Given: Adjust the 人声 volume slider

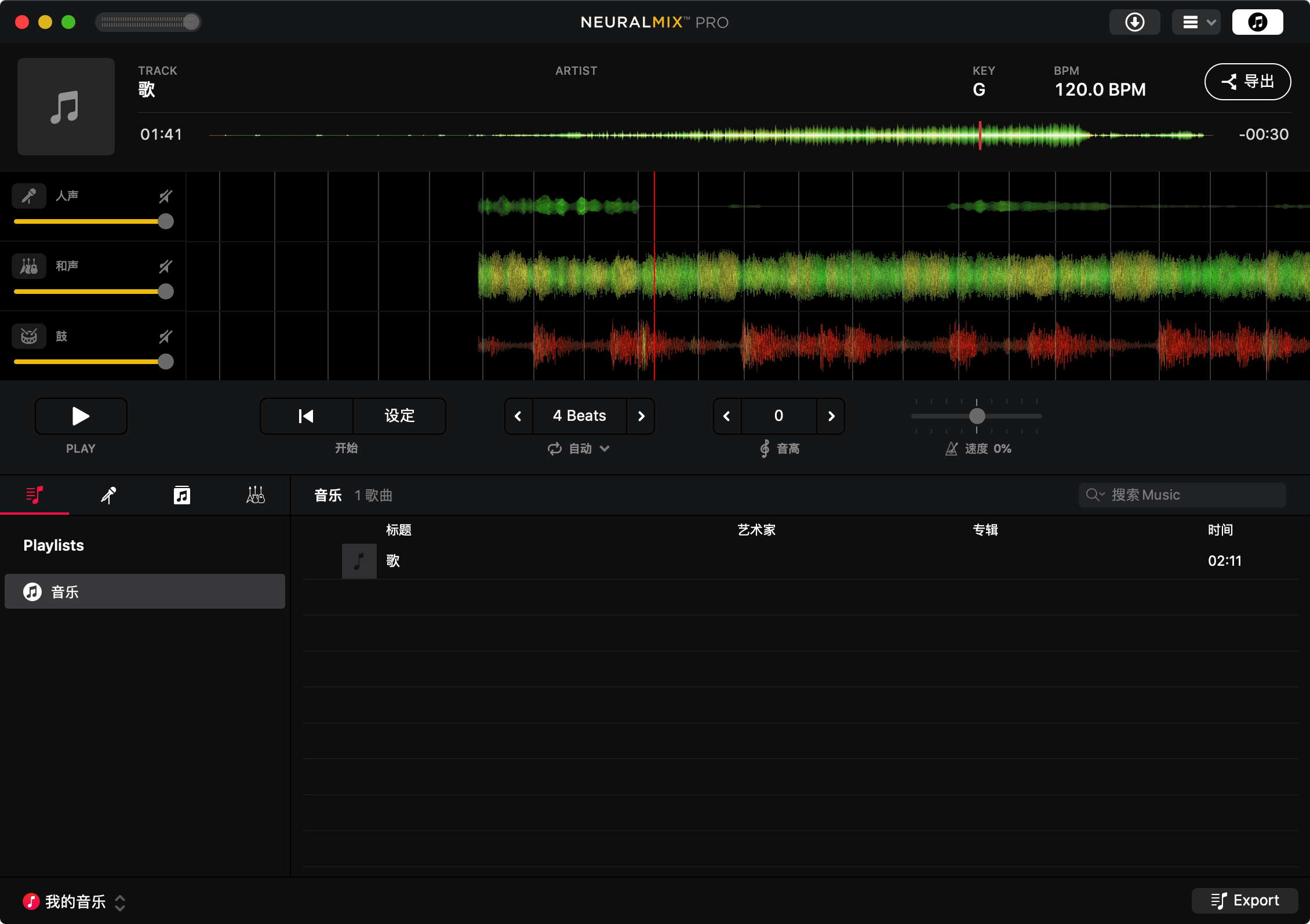Looking at the screenshot, I should (94, 221).
